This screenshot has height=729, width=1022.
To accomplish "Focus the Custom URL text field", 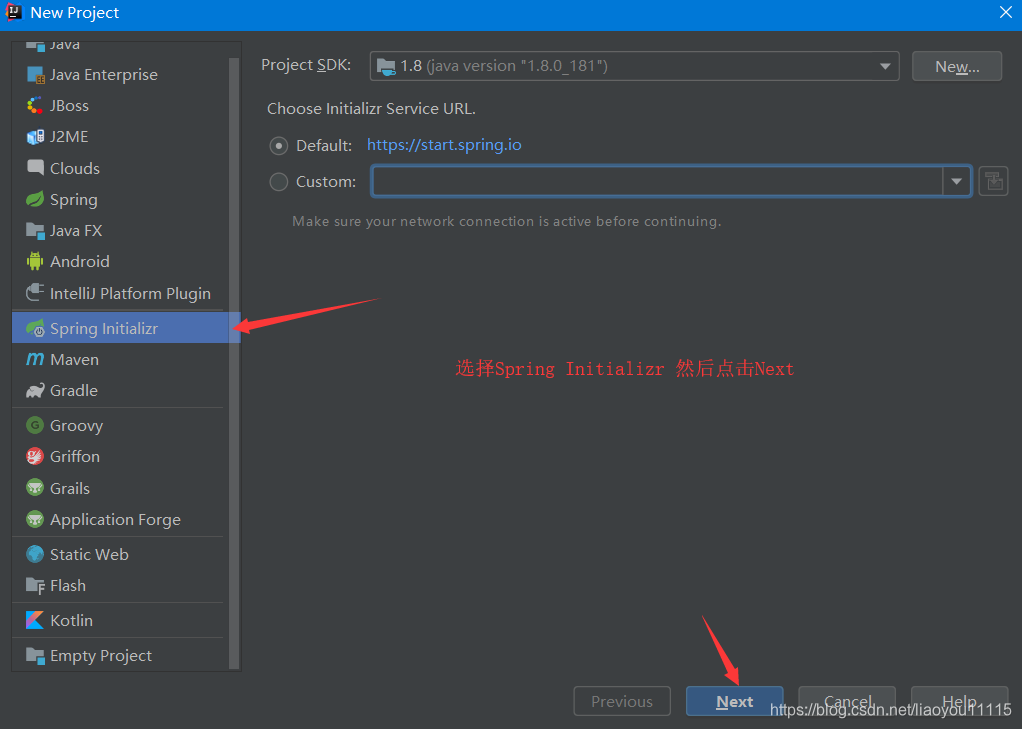I will 657,181.
